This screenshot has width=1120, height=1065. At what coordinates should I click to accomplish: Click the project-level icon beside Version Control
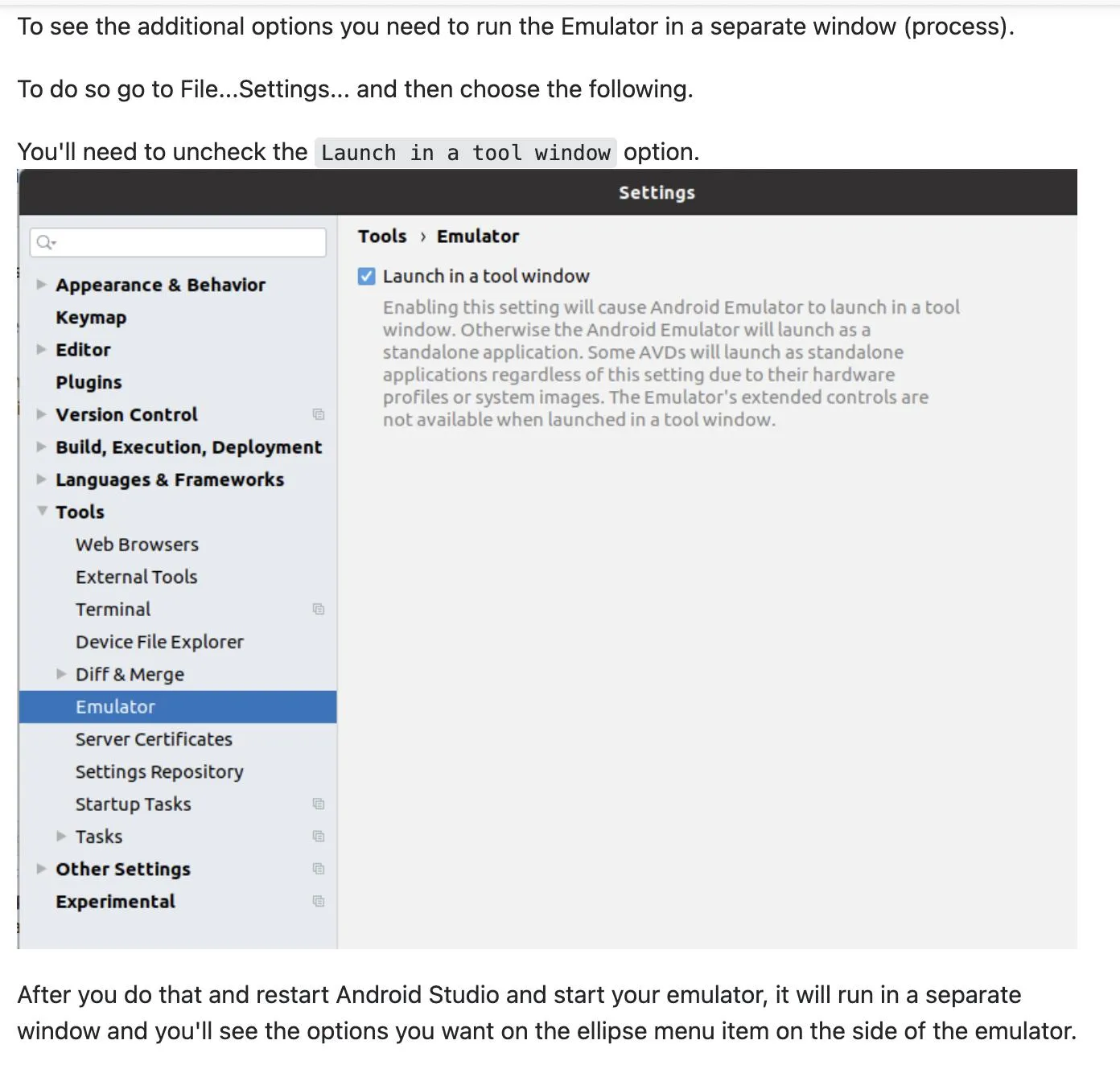(x=319, y=414)
